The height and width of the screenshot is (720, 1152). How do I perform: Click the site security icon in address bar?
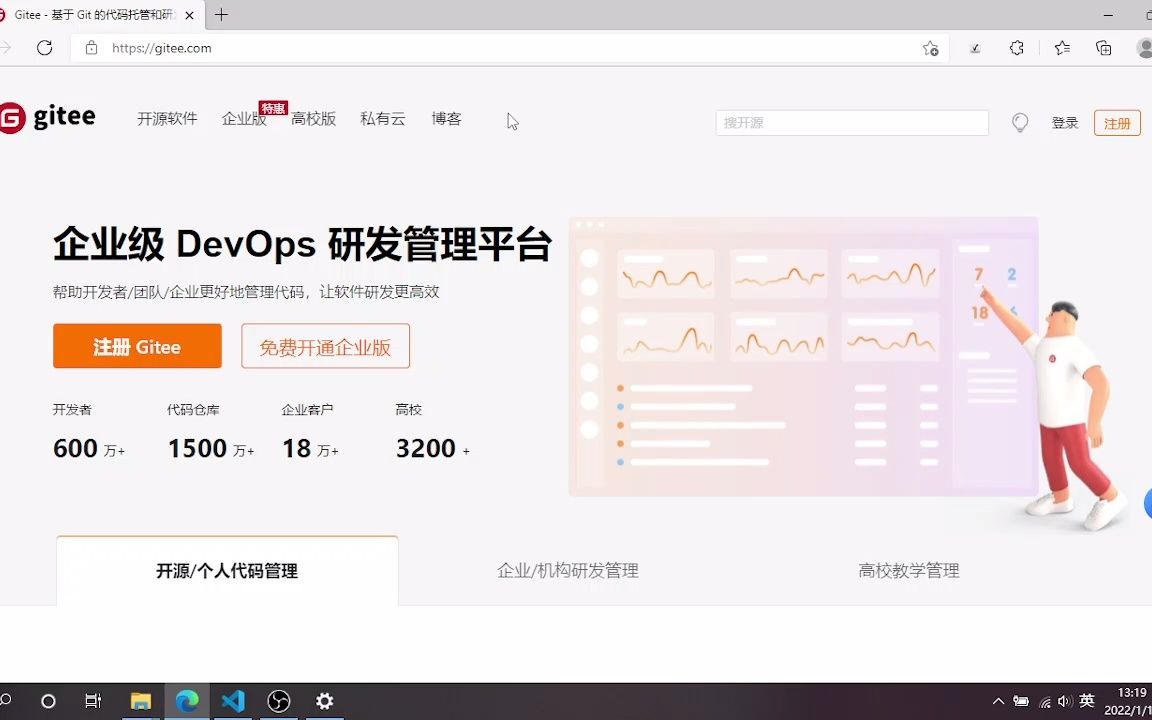90,47
